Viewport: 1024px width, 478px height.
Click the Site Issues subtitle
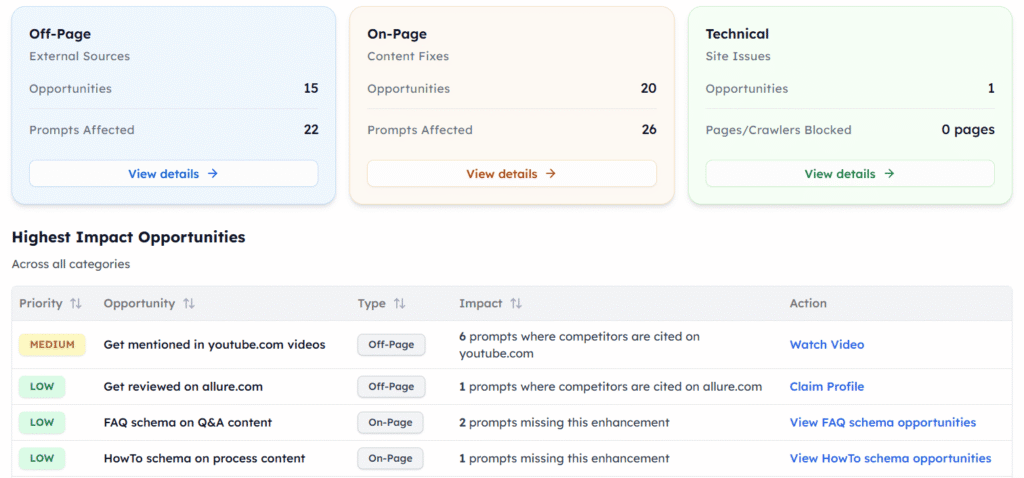738,56
